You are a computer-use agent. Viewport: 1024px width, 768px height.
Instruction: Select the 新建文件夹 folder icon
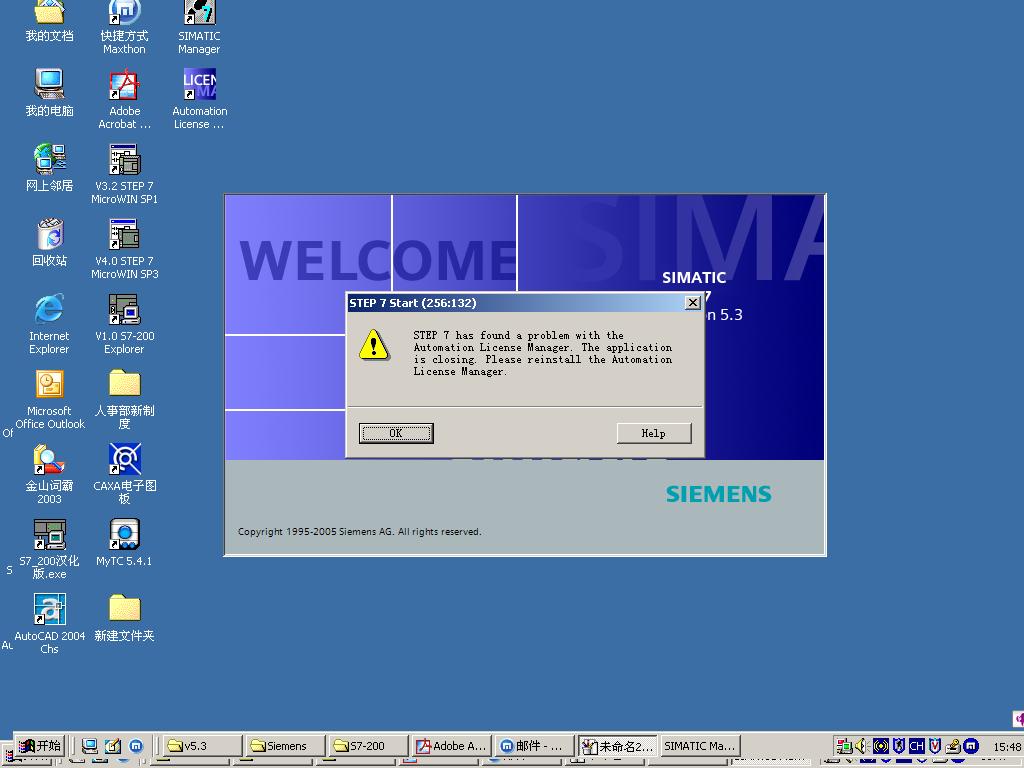124,618
